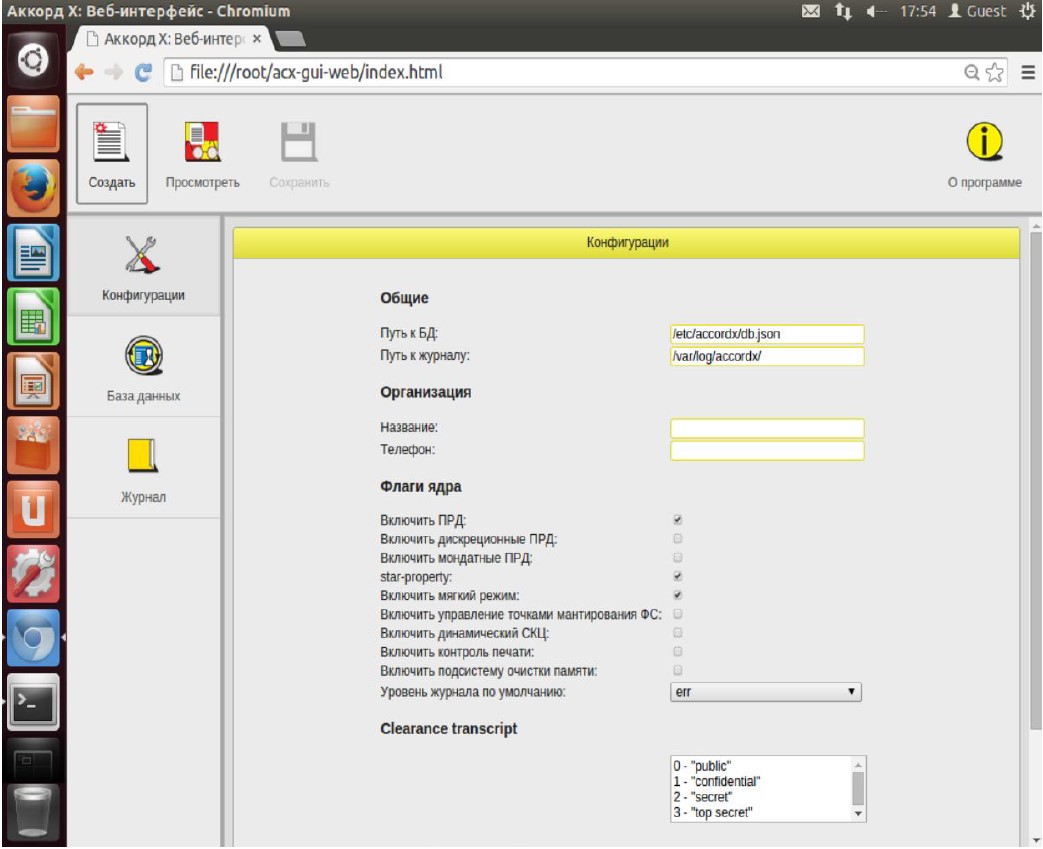
Task: Click the Конфигурации yellow header
Action: click(x=626, y=242)
